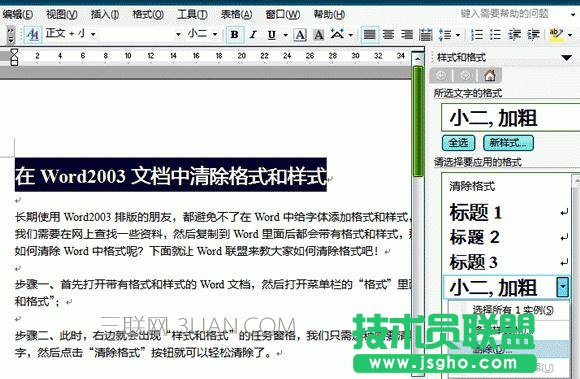Decrease paragraph indent
This screenshot has height=379, width=580.
[514, 35]
